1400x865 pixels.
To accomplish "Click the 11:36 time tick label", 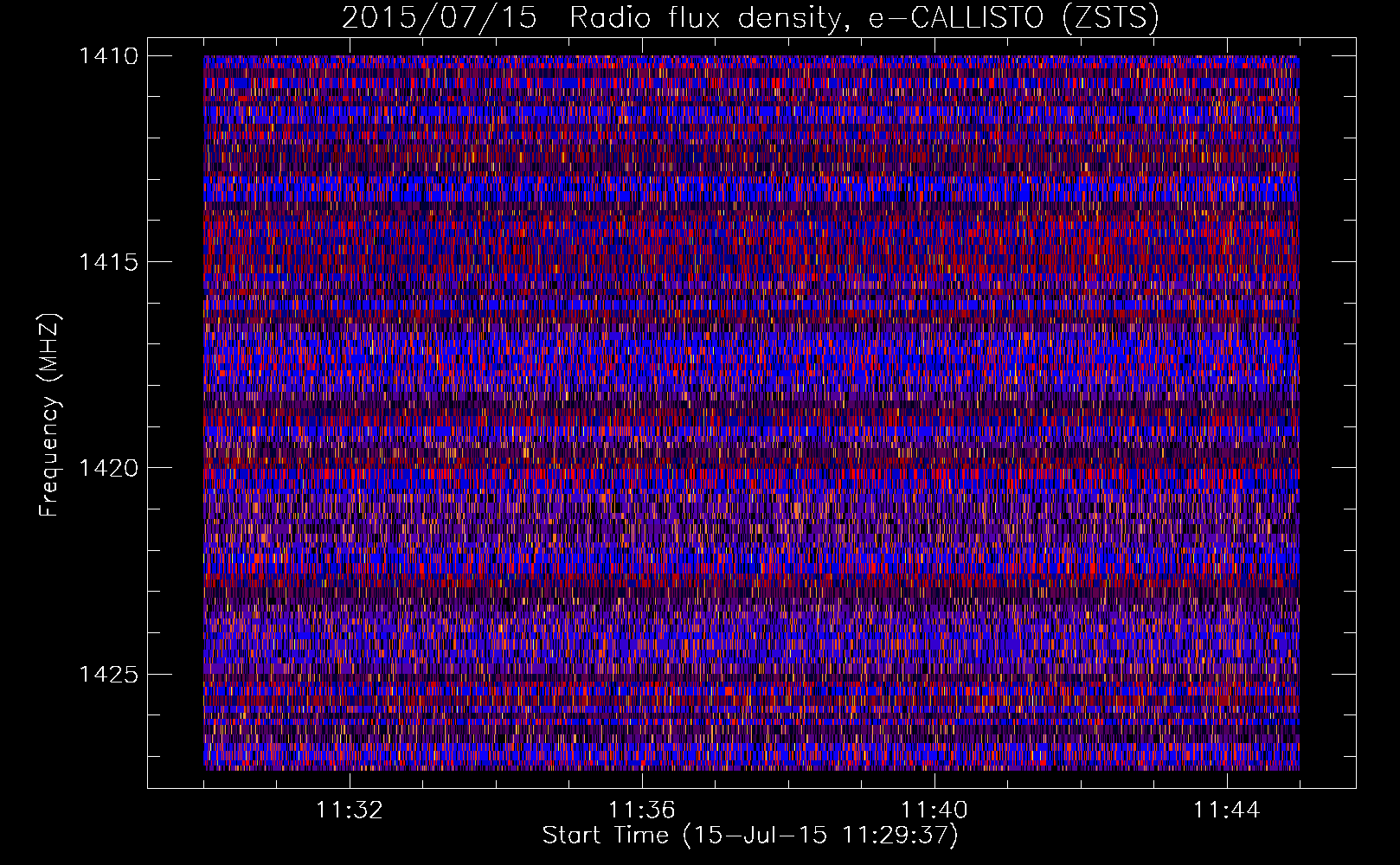I will (x=642, y=811).
